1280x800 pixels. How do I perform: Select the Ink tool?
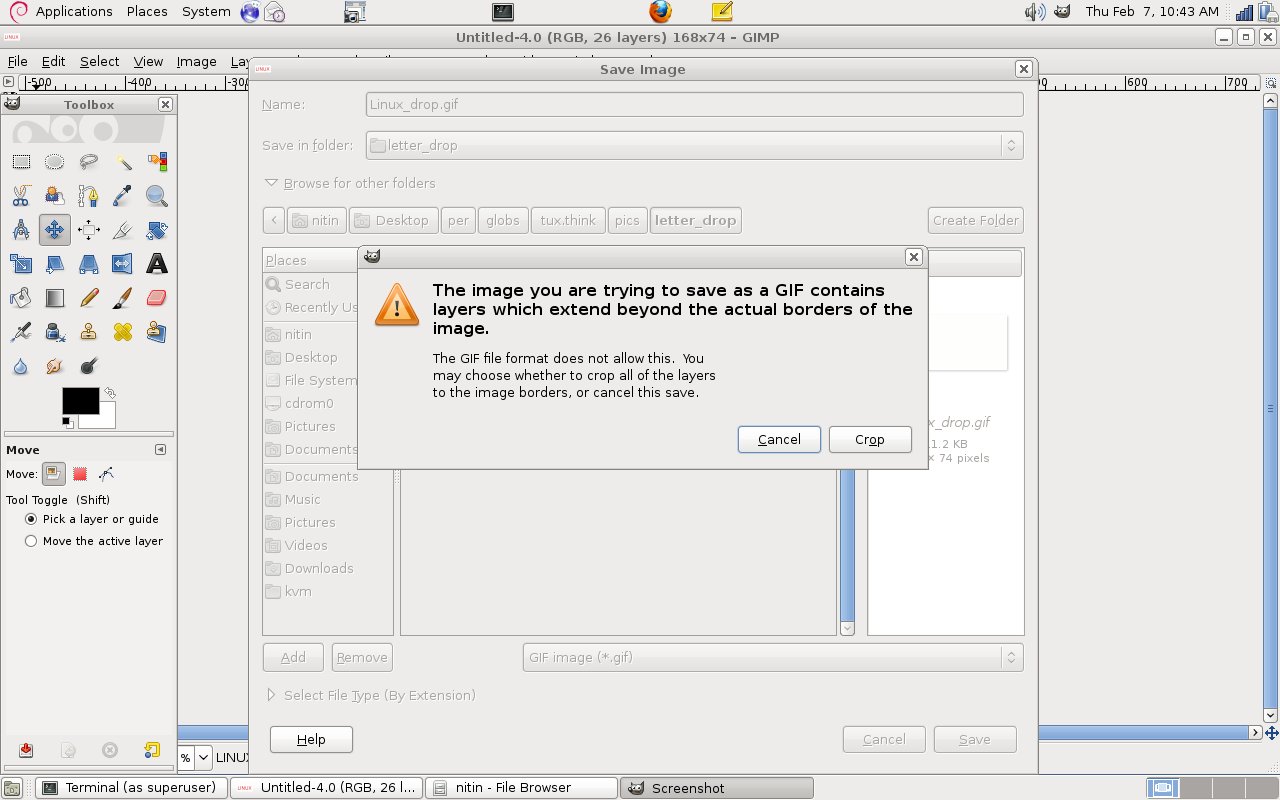point(55,332)
